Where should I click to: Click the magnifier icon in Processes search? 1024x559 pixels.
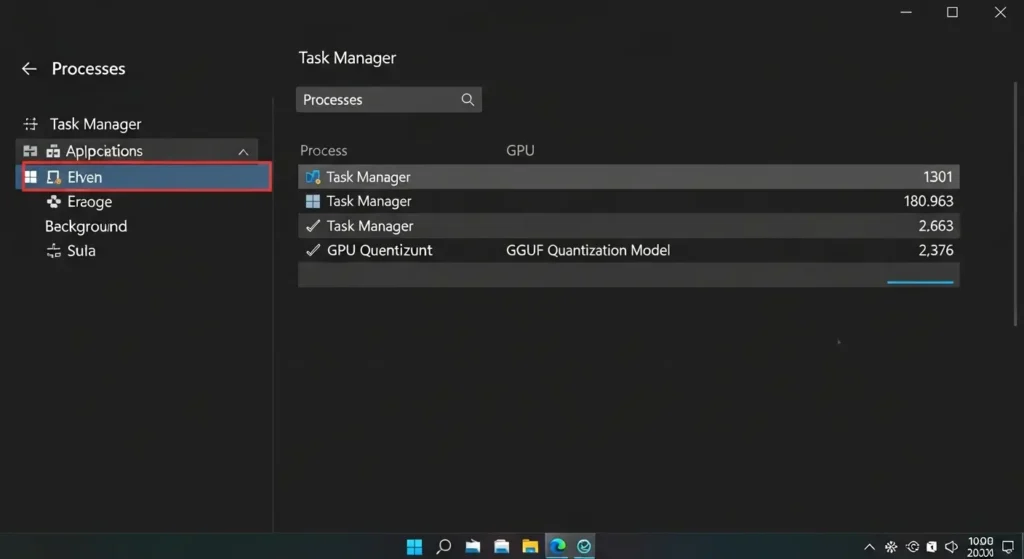467,100
